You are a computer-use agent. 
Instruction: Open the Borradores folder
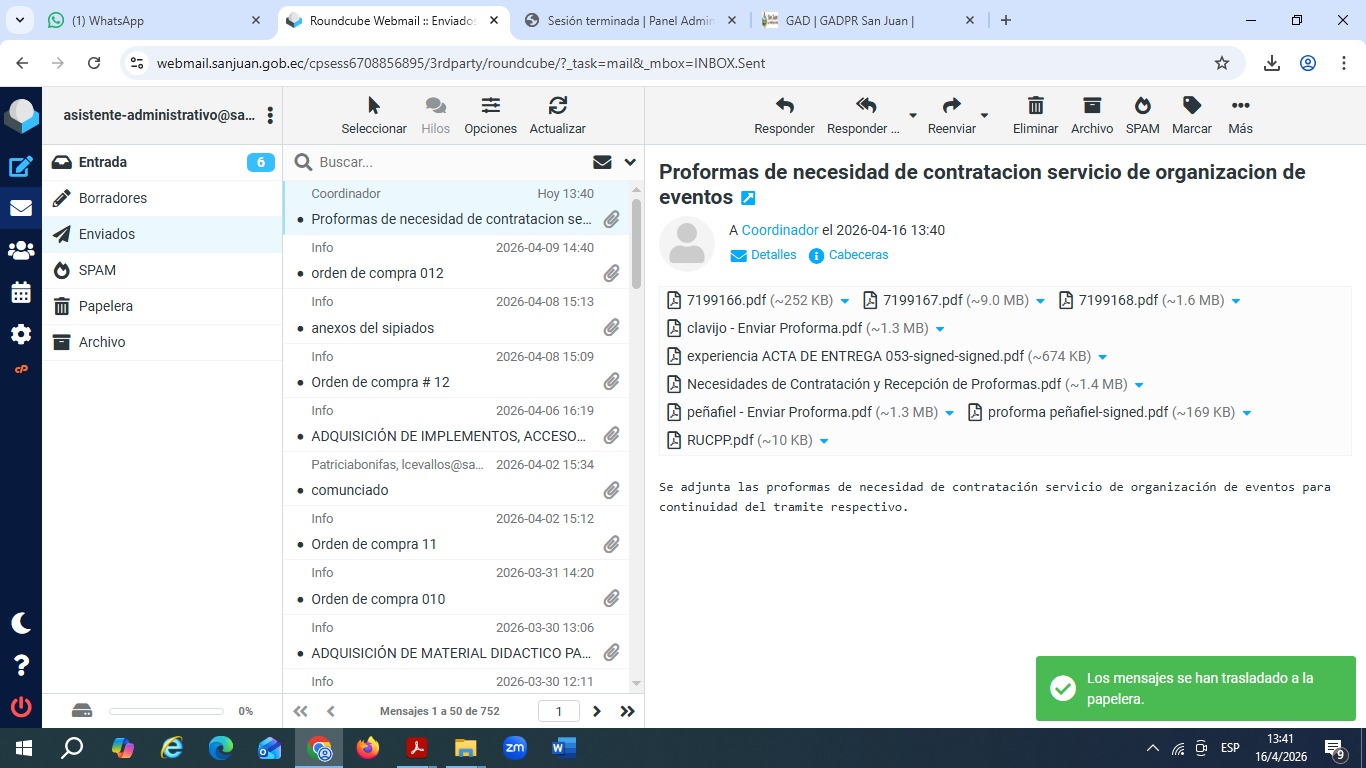(x=113, y=198)
